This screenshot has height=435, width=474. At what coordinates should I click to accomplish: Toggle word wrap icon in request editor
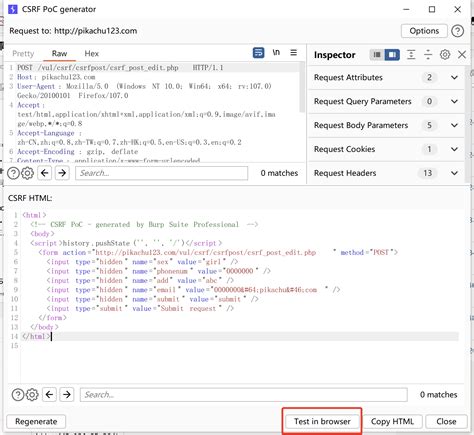pyautogui.click(x=258, y=53)
